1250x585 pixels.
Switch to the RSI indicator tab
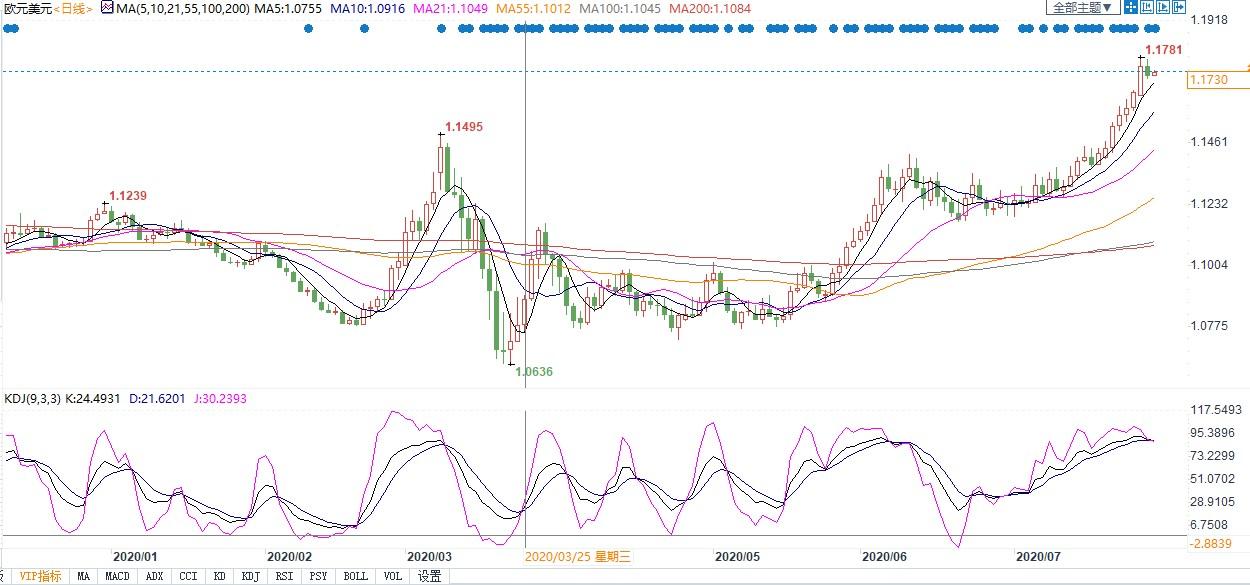284,576
